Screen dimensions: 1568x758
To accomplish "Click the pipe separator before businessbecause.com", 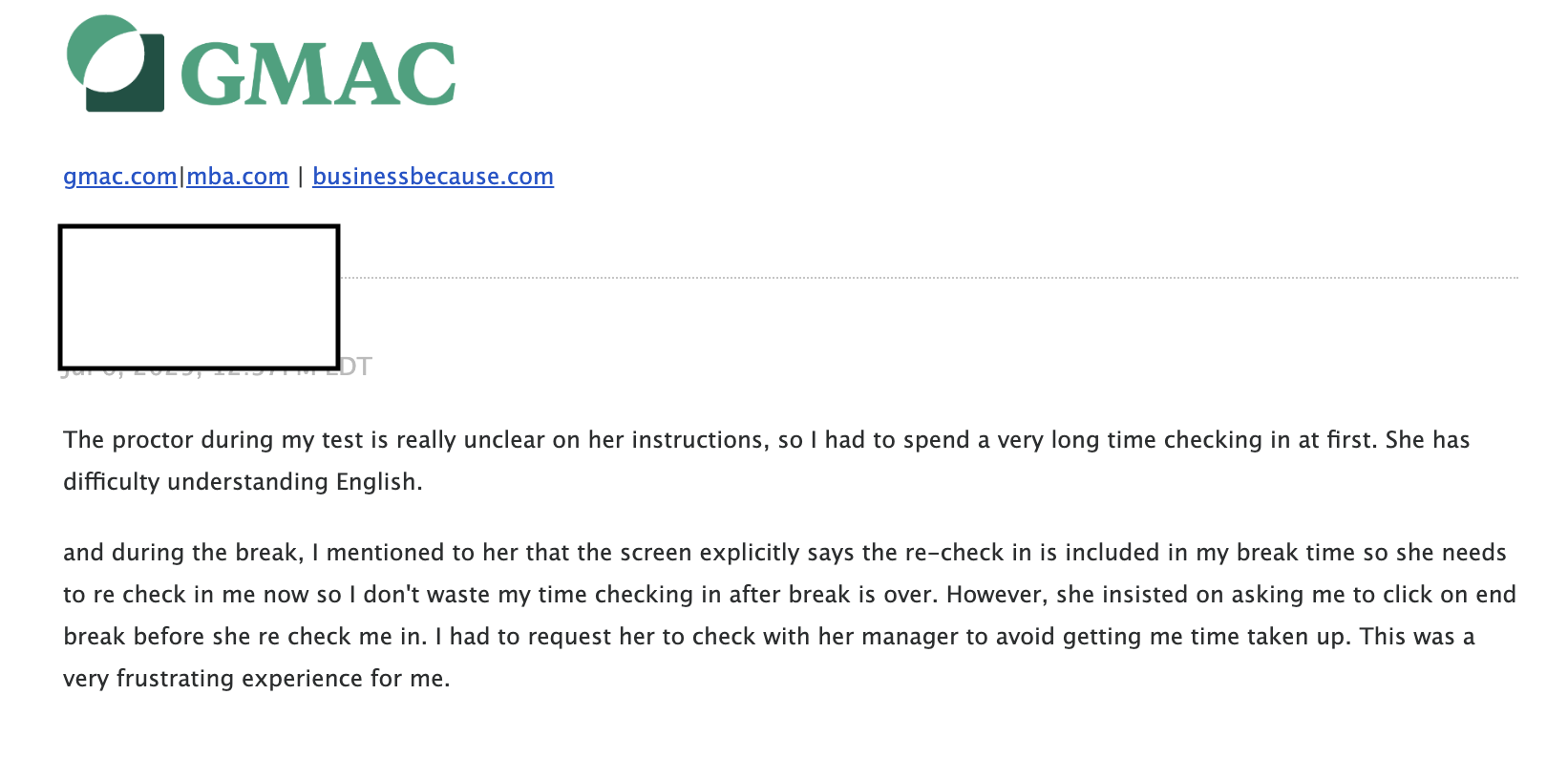I will 301,177.
